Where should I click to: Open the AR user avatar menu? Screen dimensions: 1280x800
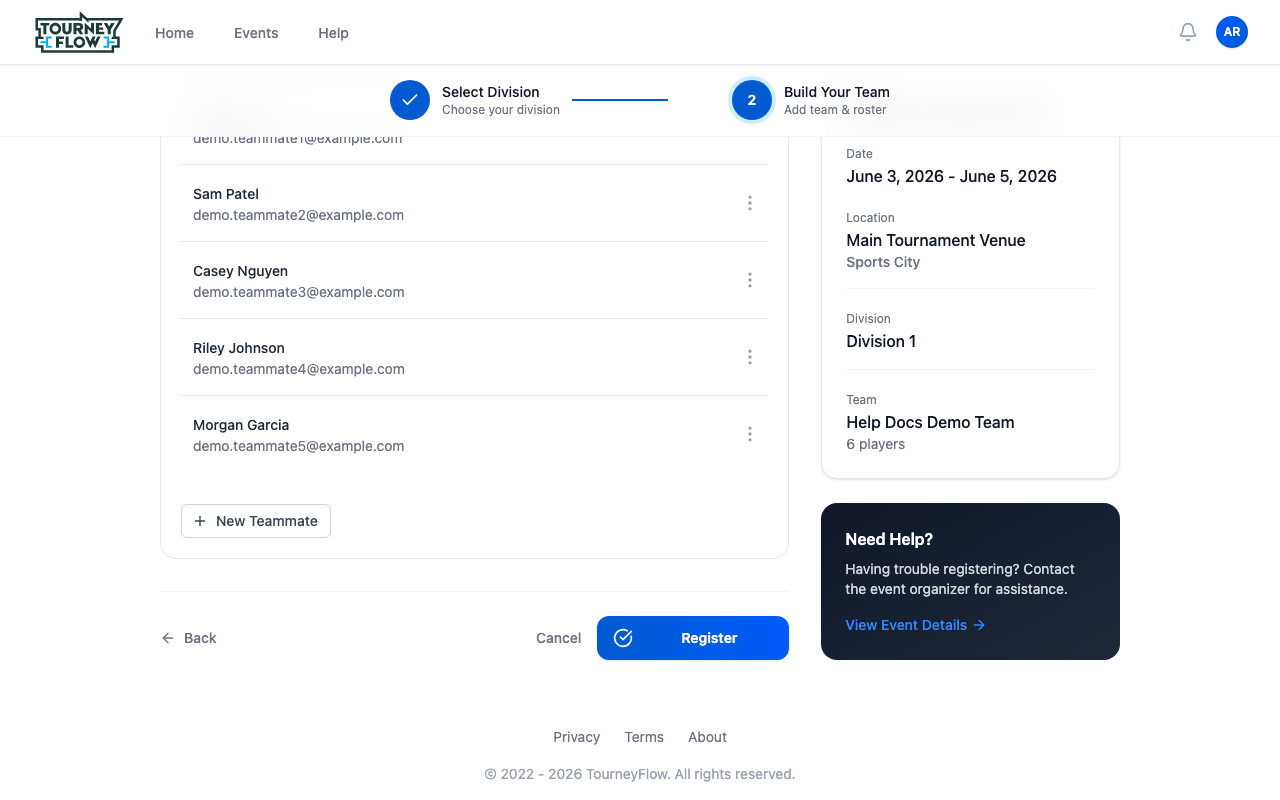[x=1232, y=32]
